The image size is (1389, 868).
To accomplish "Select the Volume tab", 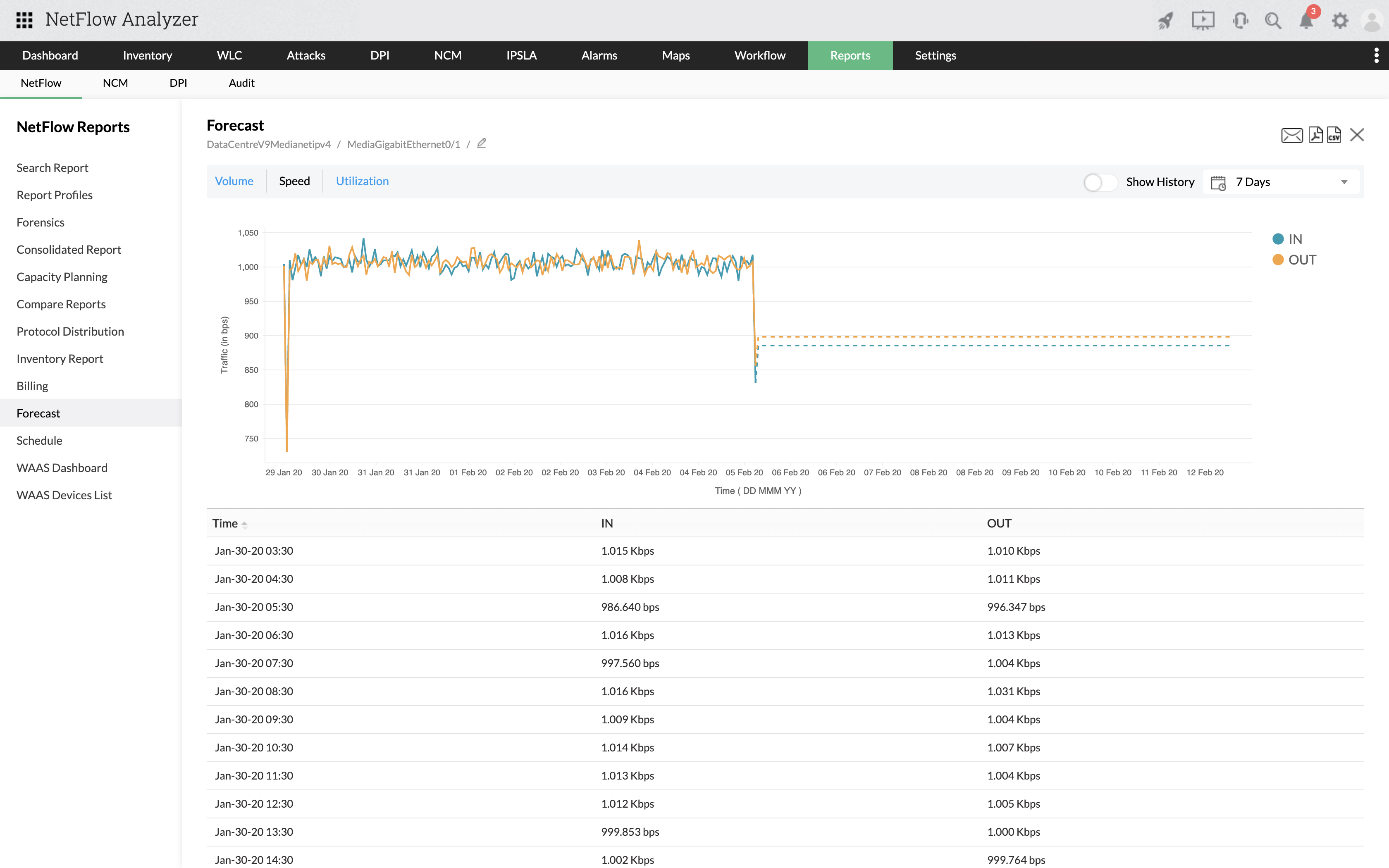I will 234,181.
